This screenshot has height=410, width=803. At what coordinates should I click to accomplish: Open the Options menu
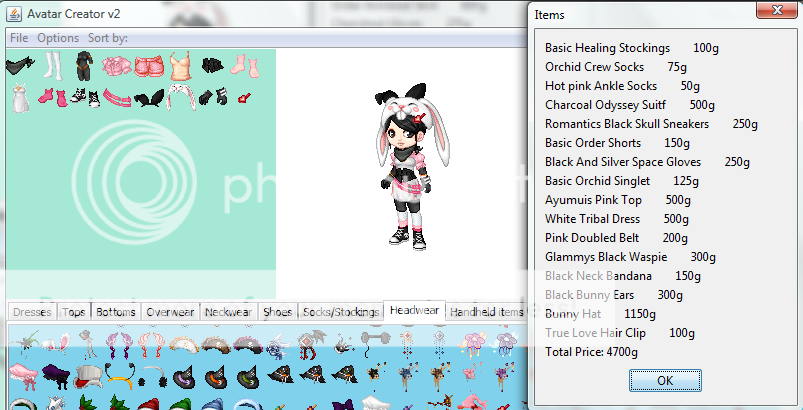58,38
